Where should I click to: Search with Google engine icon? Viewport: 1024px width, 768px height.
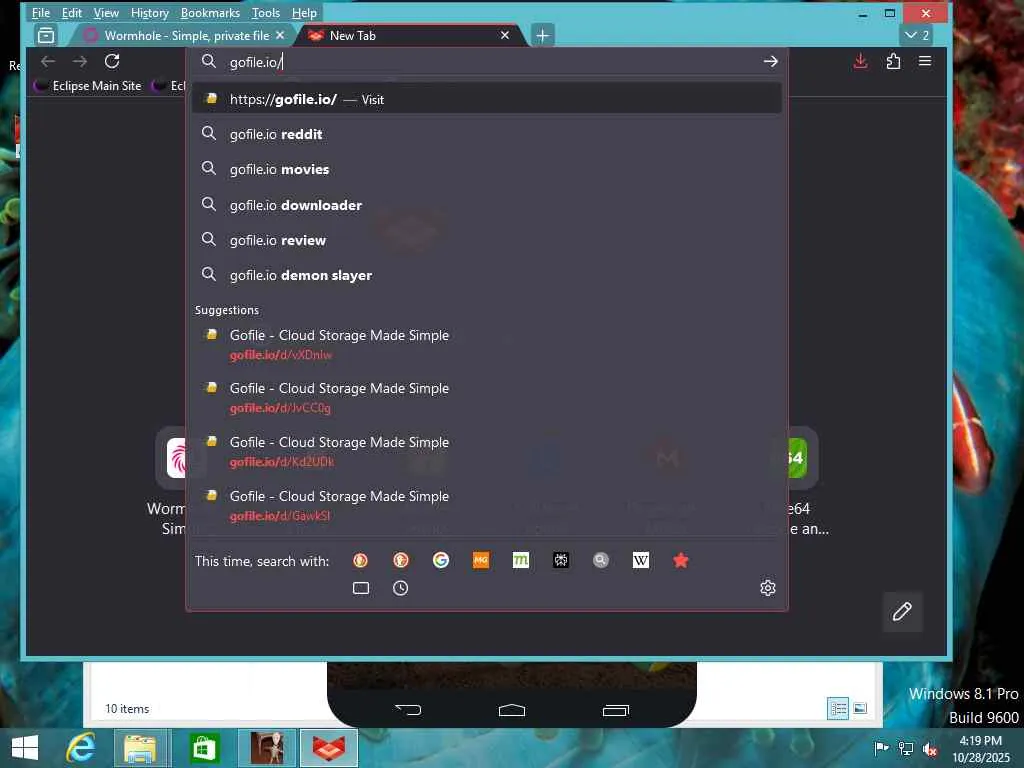pyautogui.click(x=441, y=560)
